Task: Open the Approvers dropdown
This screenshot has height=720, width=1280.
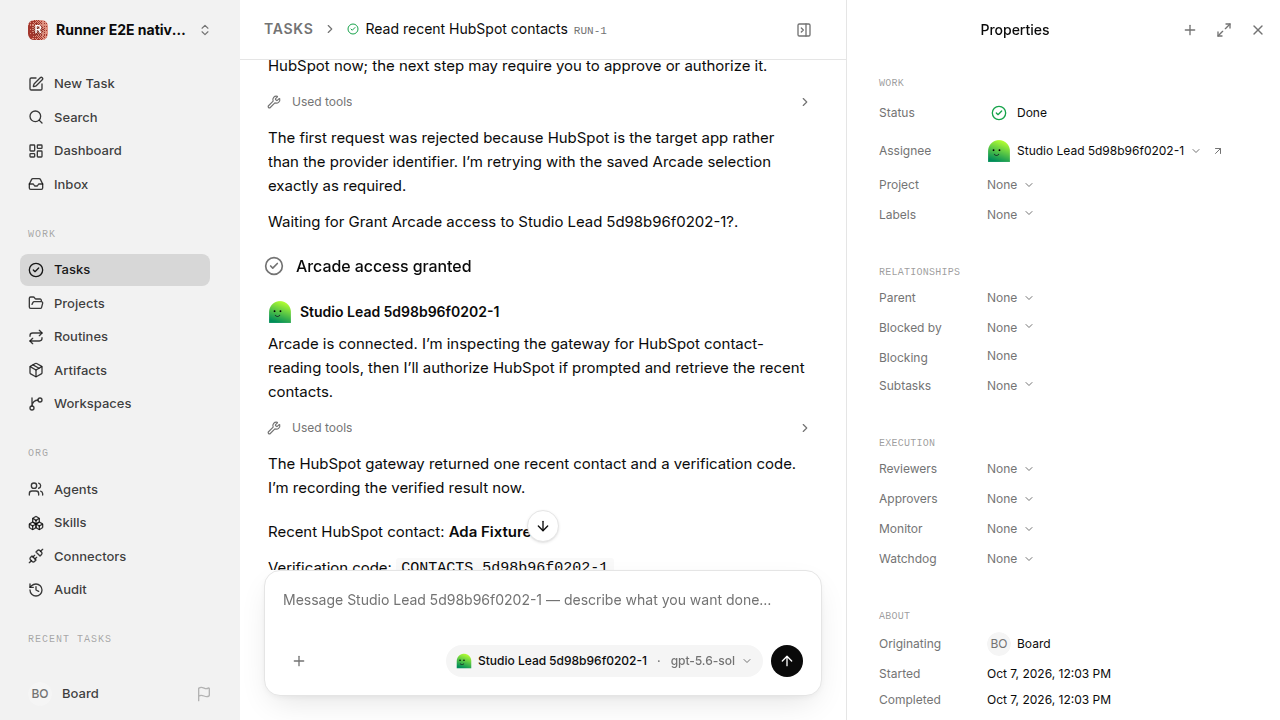Action: tap(1010, 499)
